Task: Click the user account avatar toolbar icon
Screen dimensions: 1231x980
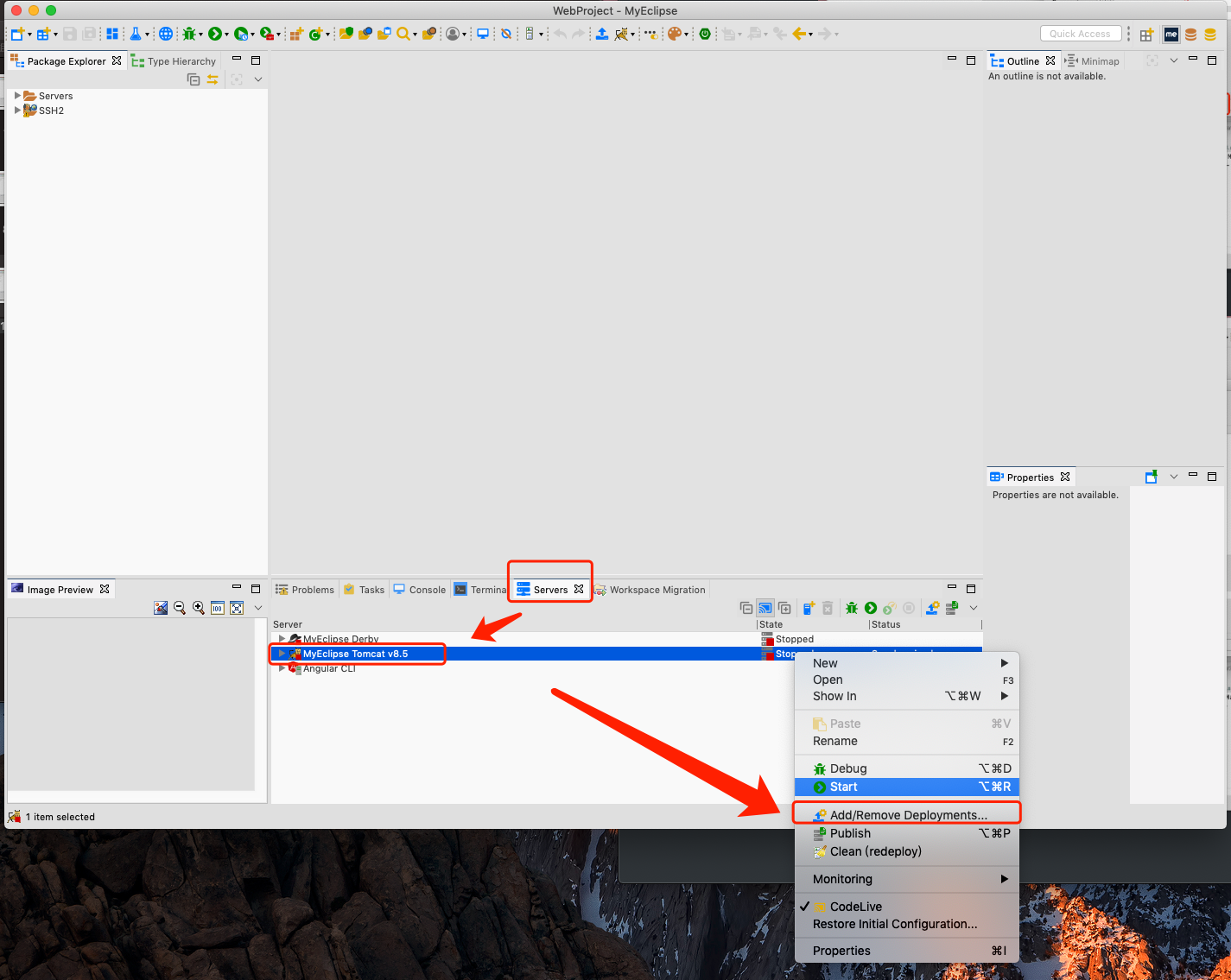Action: 453,34
